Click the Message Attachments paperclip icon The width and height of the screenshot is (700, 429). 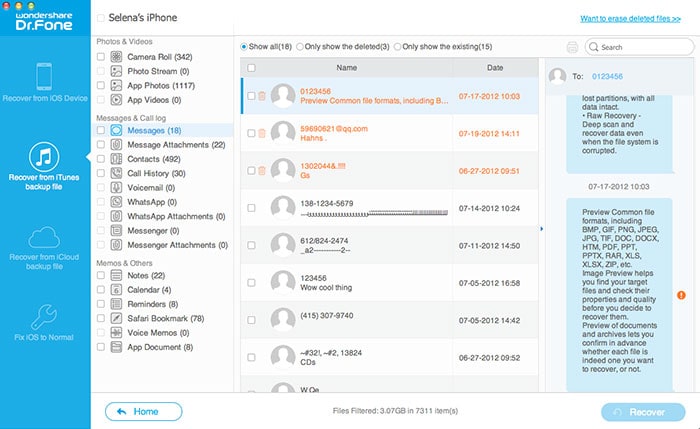pos(117,145)
